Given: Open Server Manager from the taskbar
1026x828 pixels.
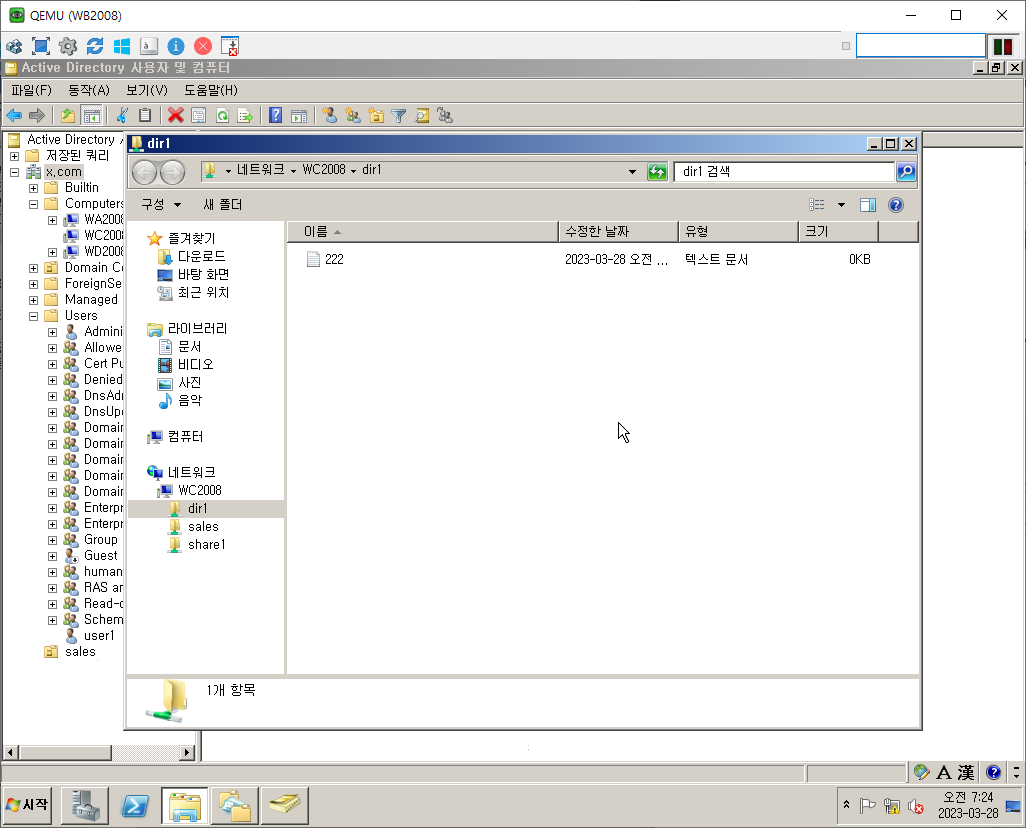Looking at the screenshot, I should [85, 806].
